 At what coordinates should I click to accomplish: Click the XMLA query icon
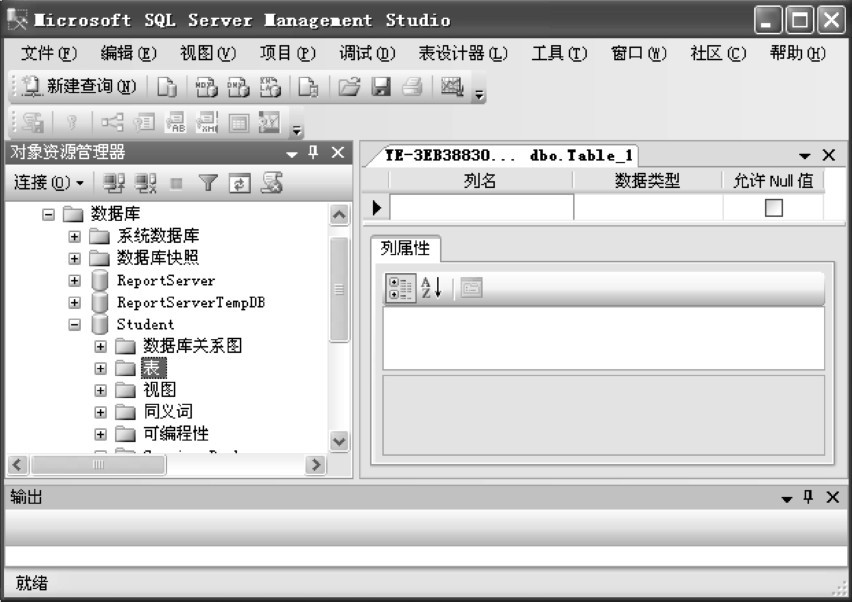pos(270,86)
